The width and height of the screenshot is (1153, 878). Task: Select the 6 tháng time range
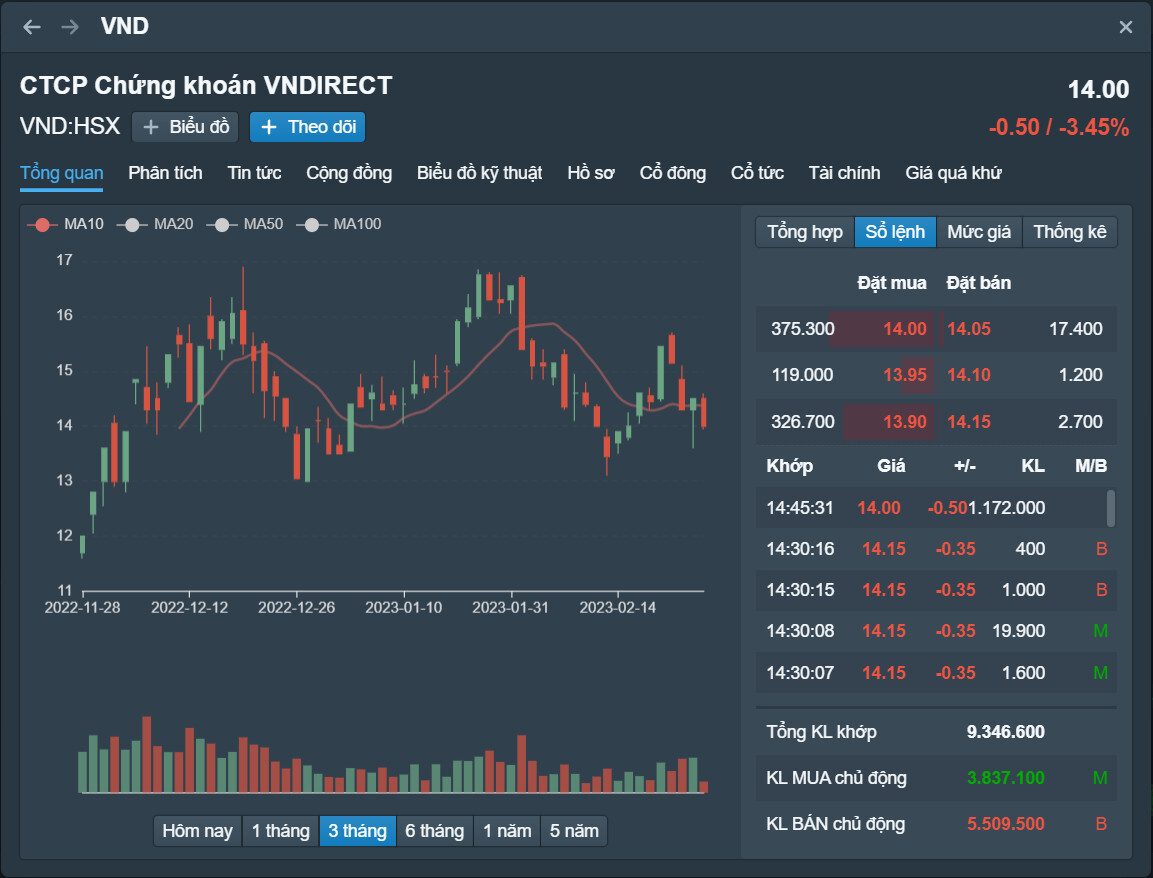point(434,831)
